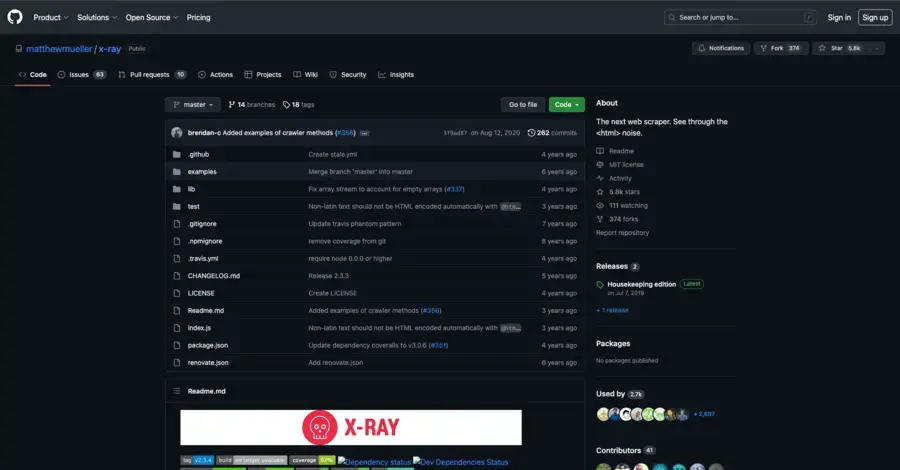Open the Activity link in About
900x470 pixels.
[614, 178]
